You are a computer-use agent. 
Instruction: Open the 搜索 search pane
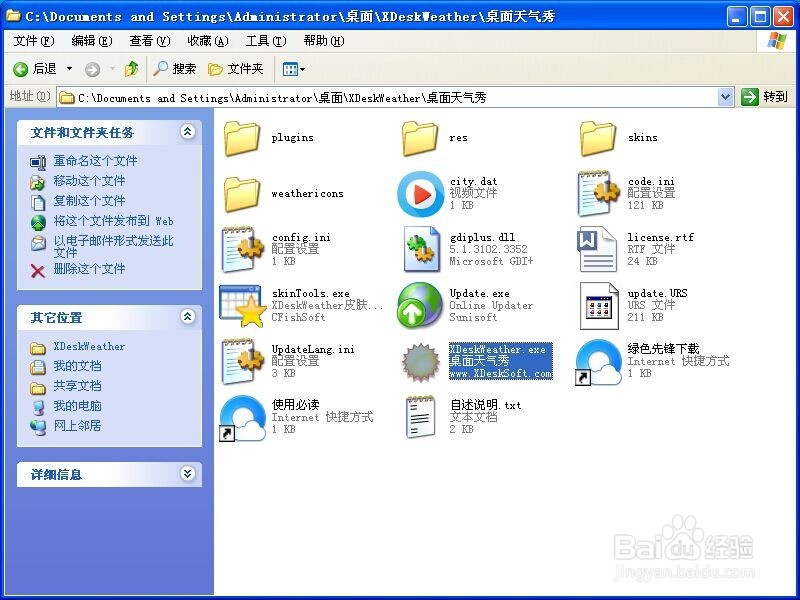(174, 69)
